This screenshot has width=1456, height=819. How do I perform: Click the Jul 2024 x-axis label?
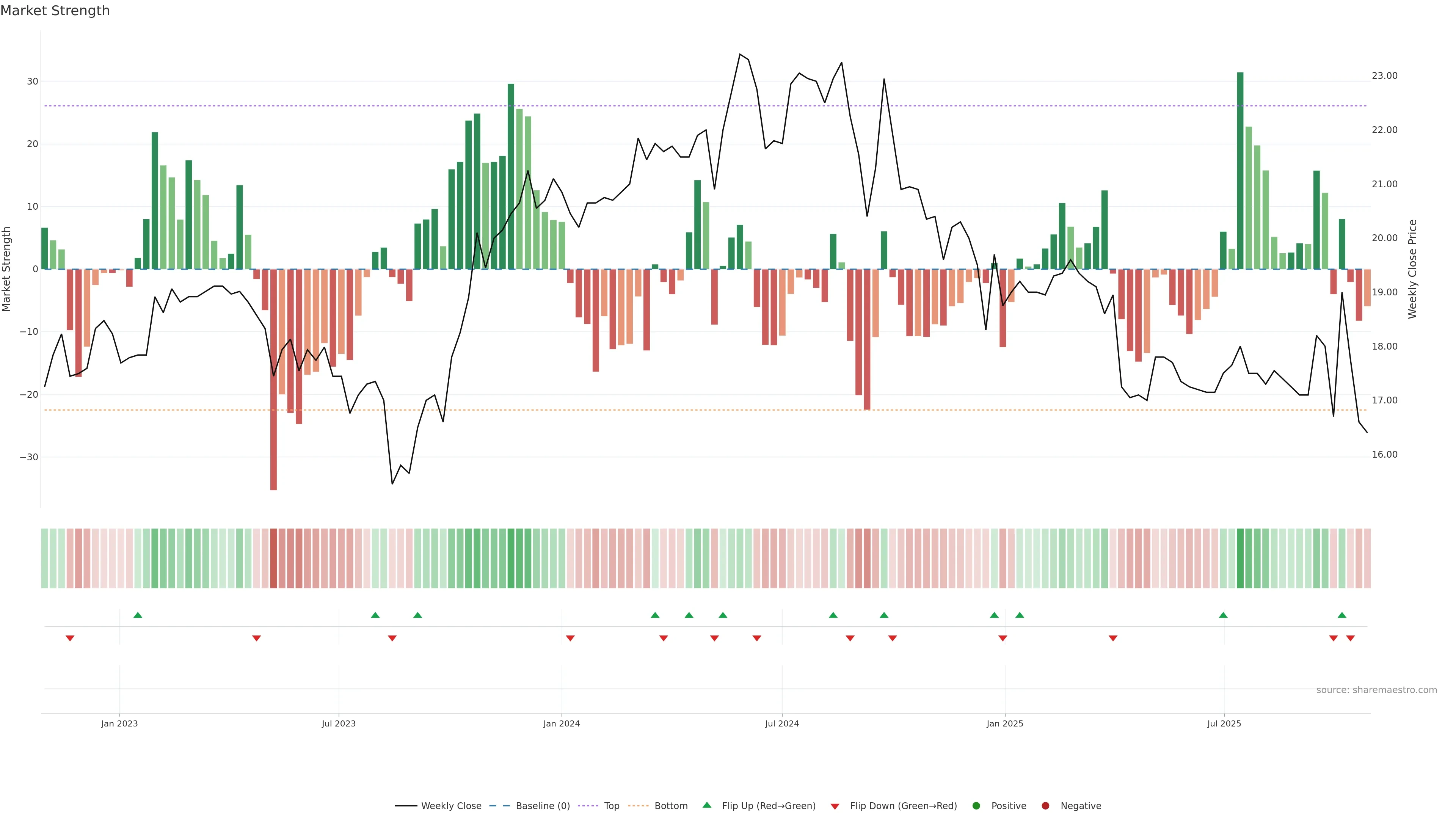point(782,723)
